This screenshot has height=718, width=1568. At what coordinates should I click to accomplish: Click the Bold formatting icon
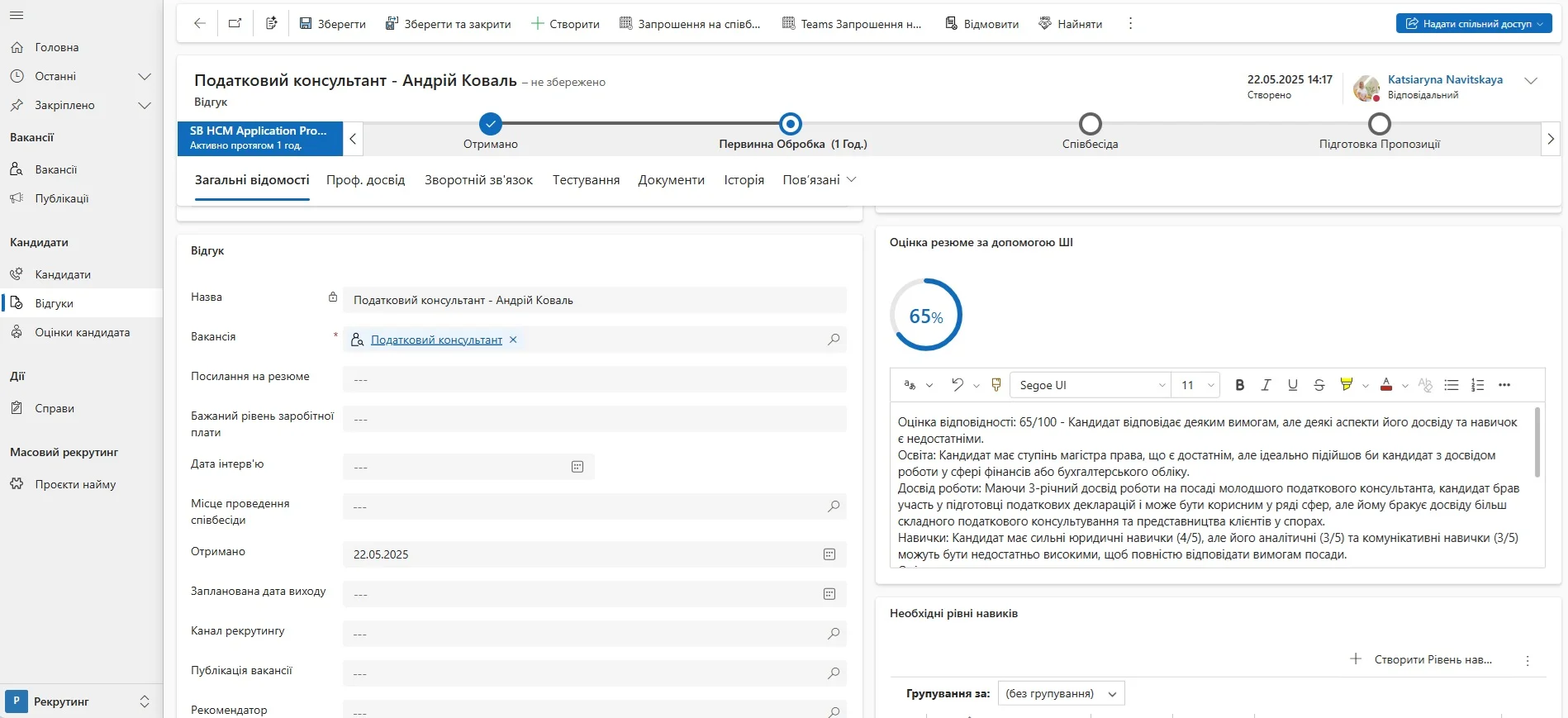pos(1239,385)
